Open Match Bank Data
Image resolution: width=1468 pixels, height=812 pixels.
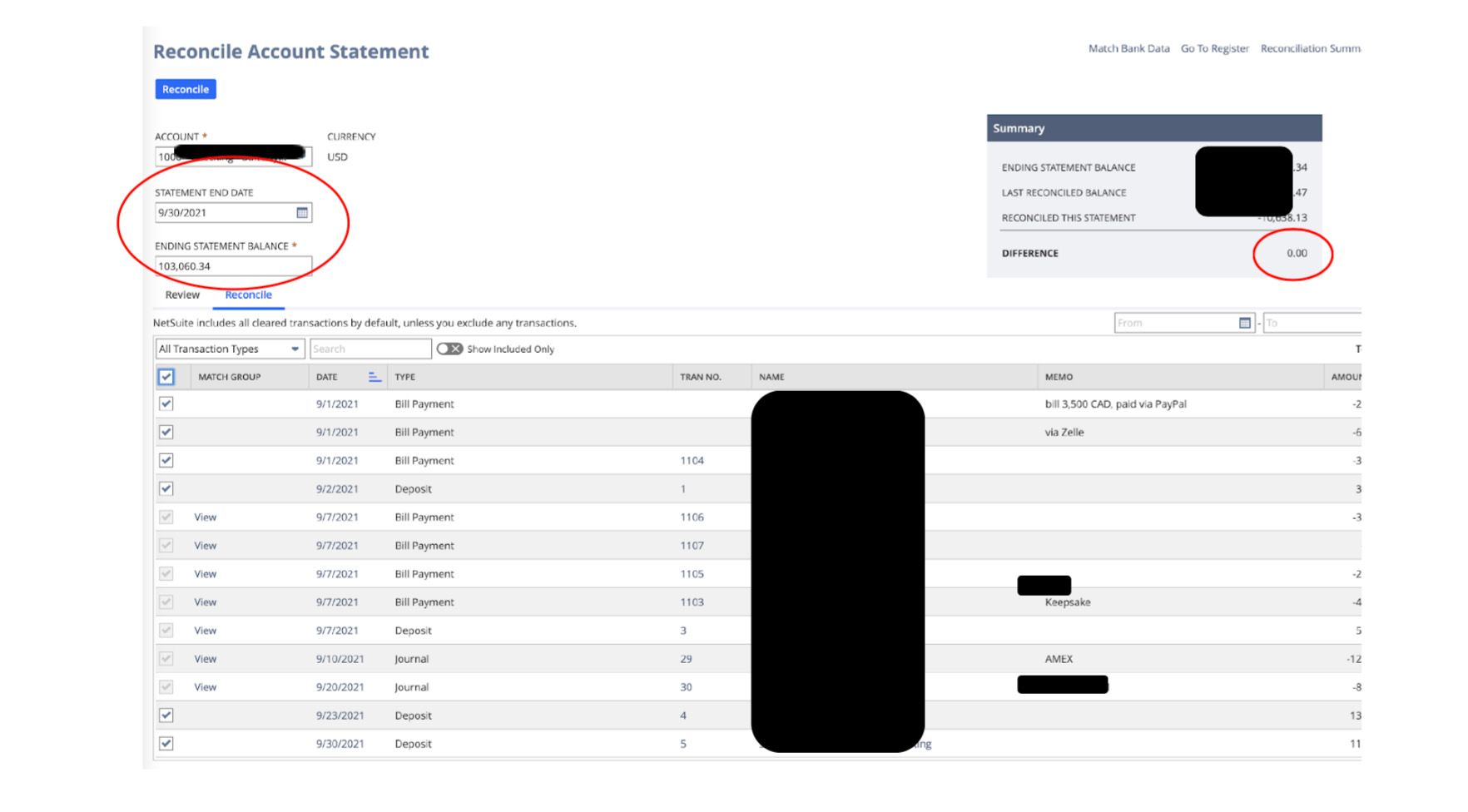tap(1128, 48)
